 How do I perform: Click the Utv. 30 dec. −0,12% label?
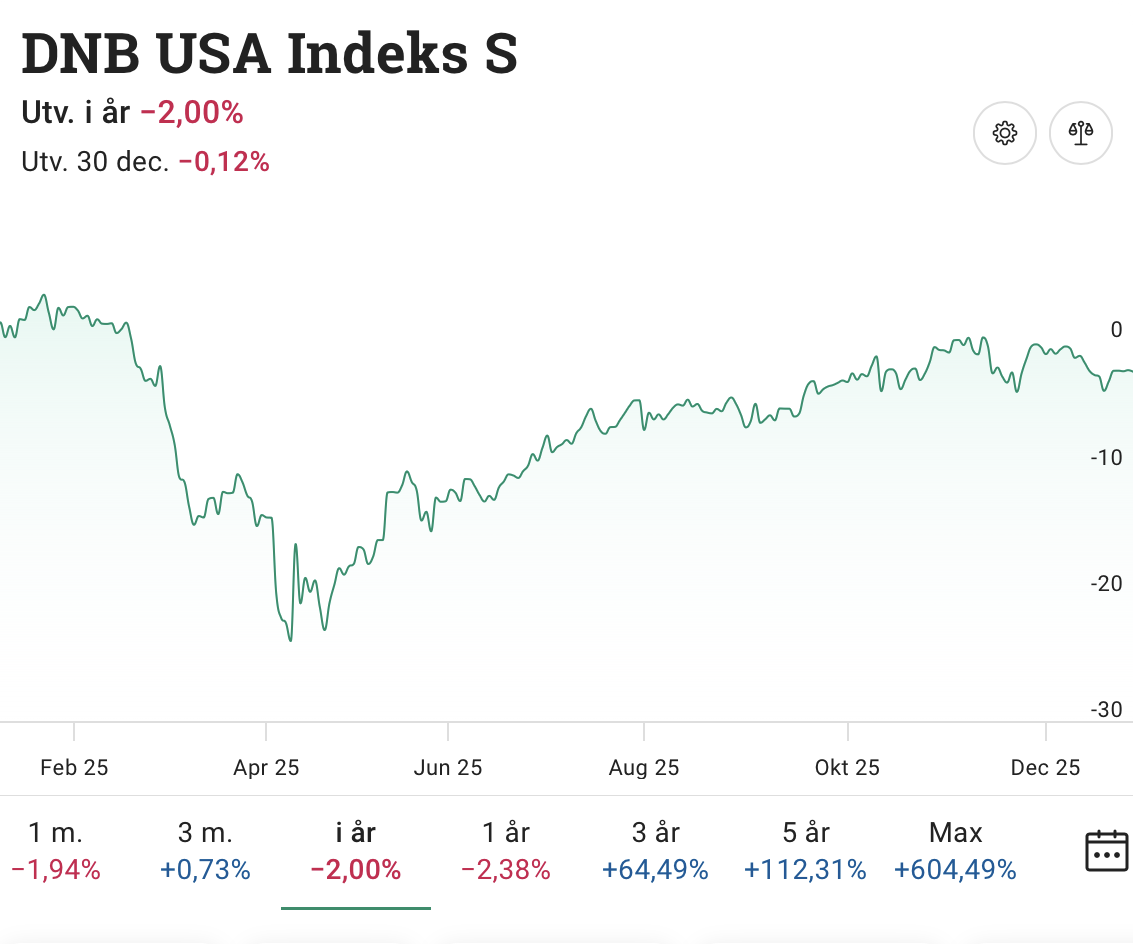(146, 161)
